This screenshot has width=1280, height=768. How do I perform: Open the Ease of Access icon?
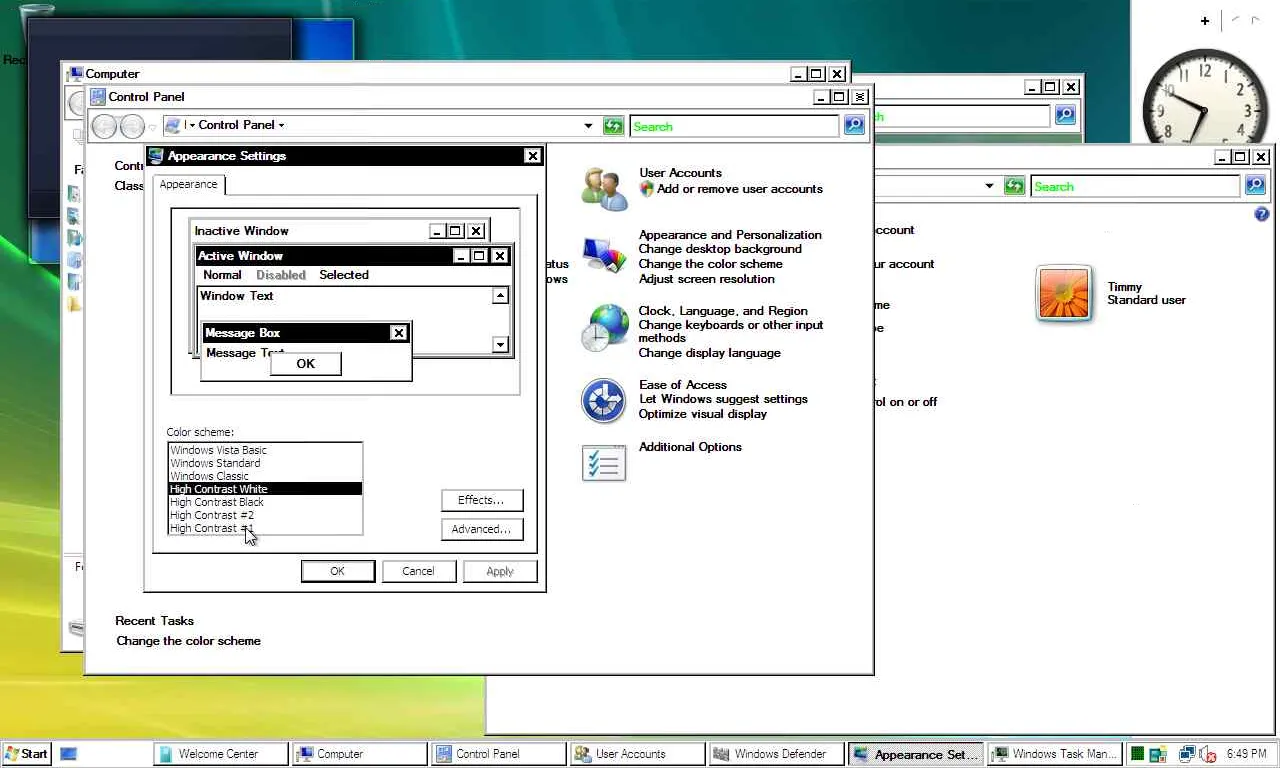[603, 401]
